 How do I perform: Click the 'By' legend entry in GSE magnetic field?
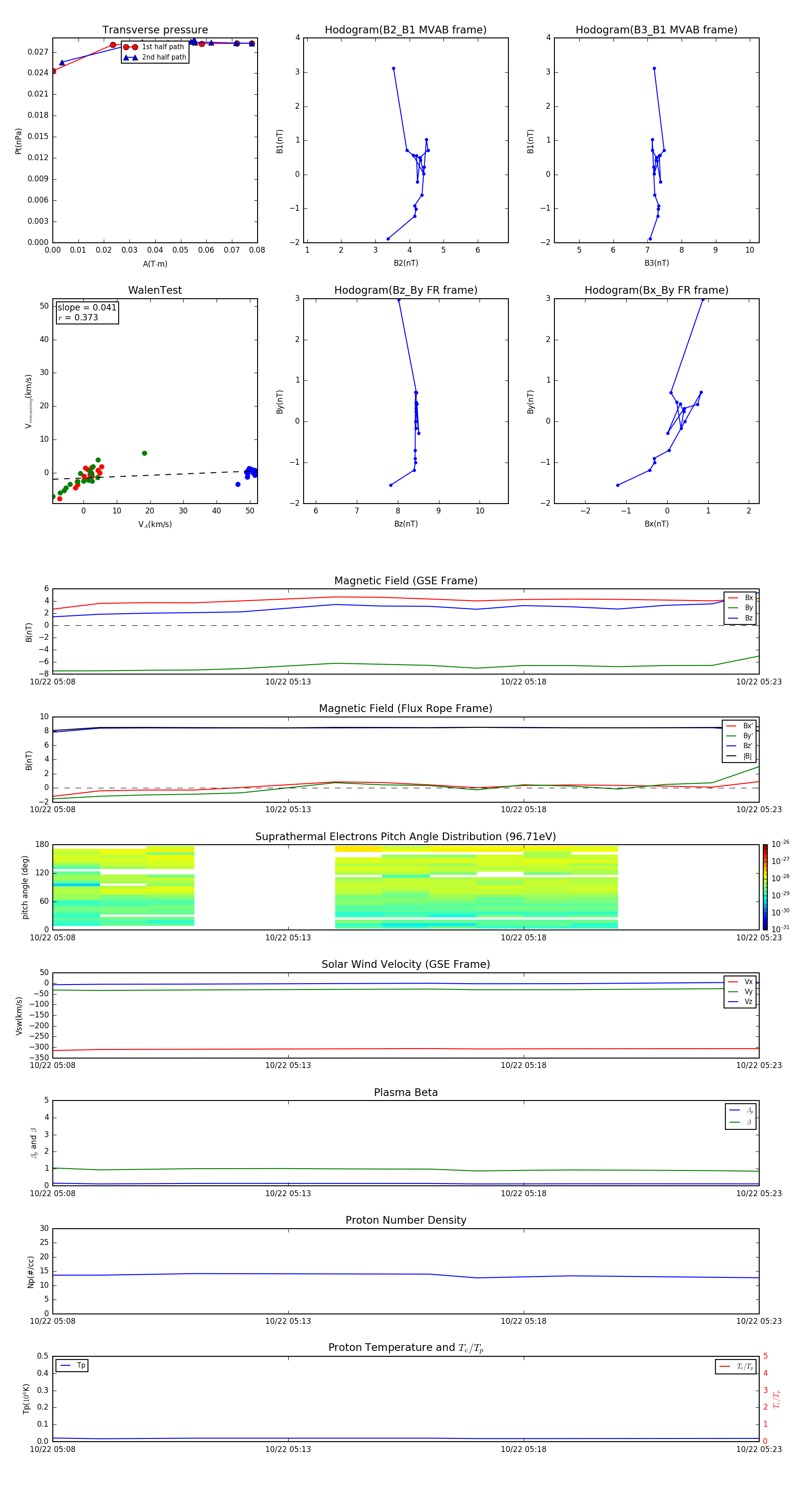[740, 607]
